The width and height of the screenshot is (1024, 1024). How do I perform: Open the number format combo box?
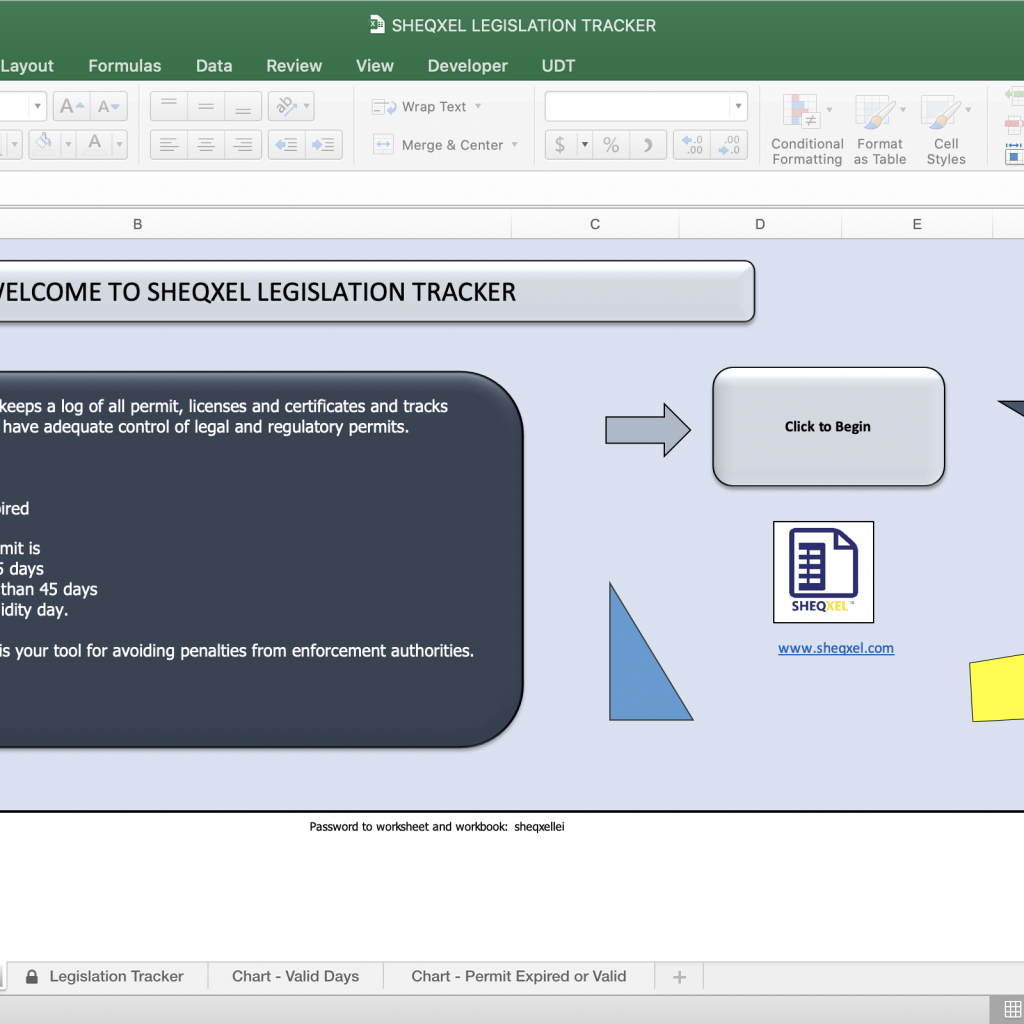646,106
